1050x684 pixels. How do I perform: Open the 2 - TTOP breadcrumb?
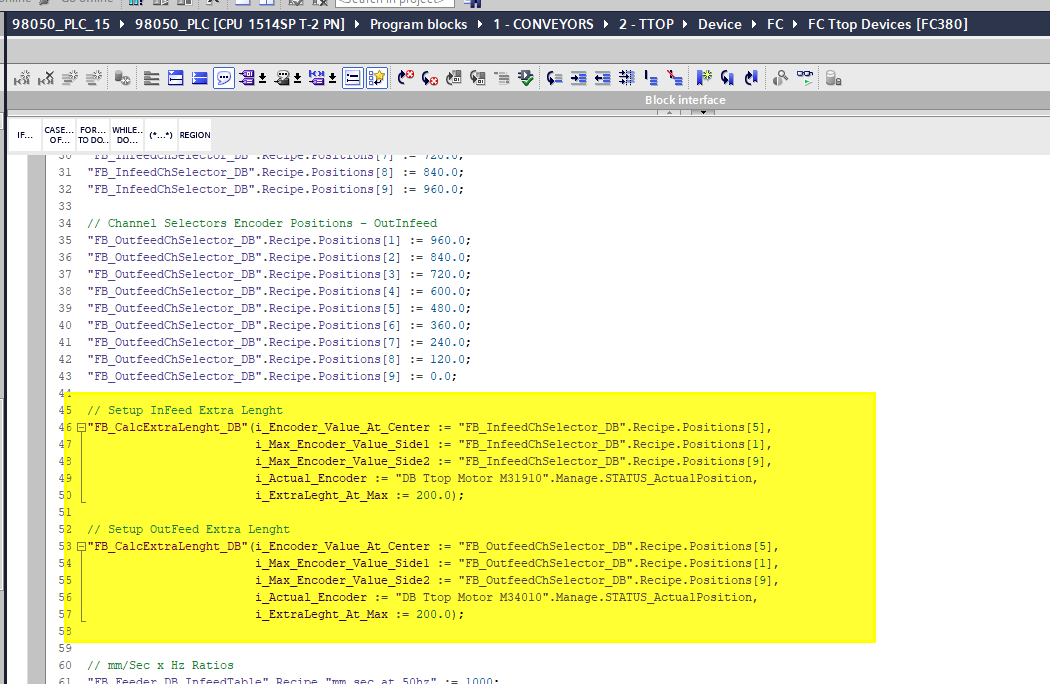(x=646, y=24)
